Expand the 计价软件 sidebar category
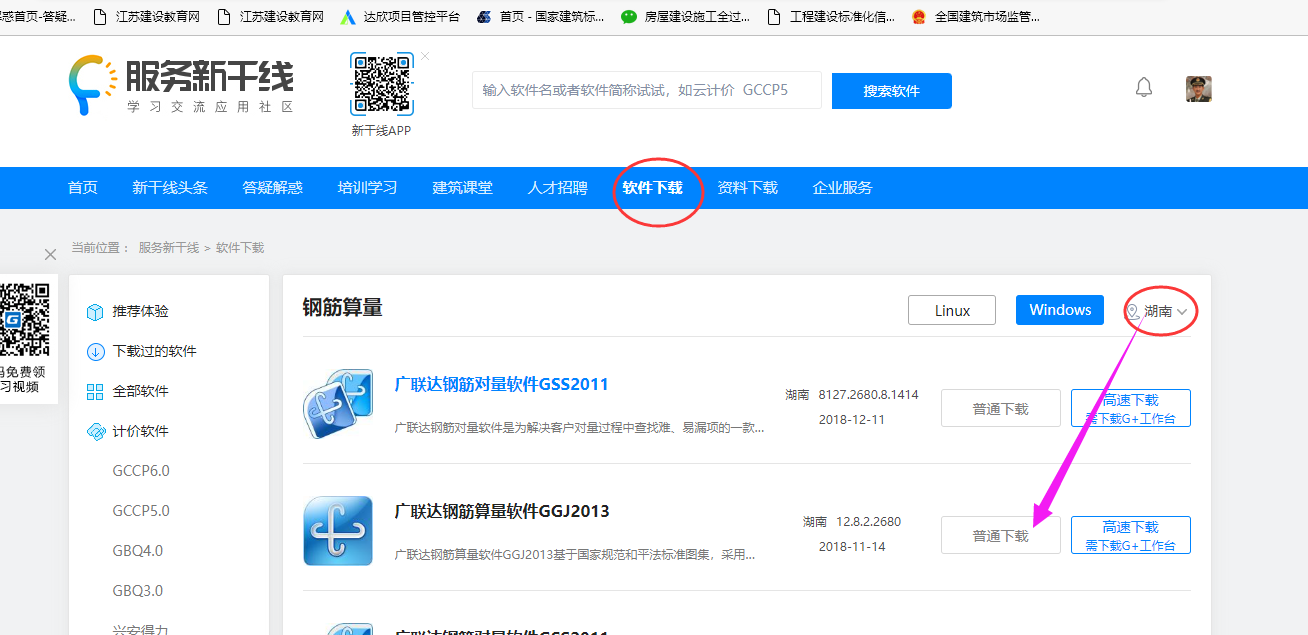 [x=140, y=432]
